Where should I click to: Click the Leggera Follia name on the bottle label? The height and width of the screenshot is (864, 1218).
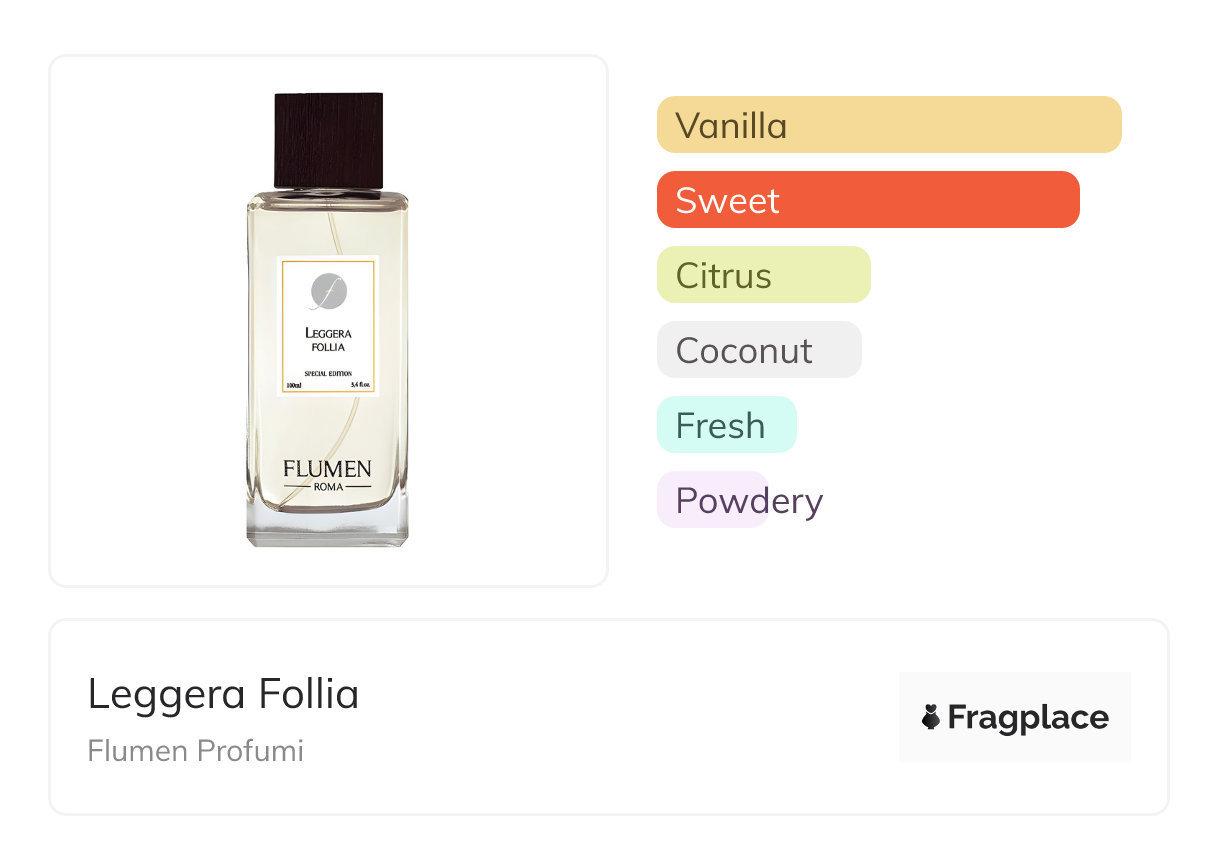[328, 340]
